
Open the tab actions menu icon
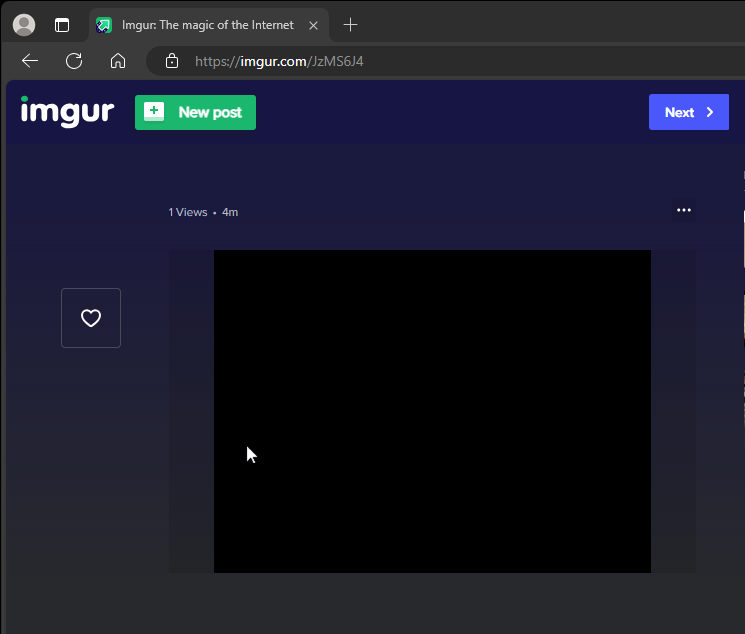click(62, 25)
